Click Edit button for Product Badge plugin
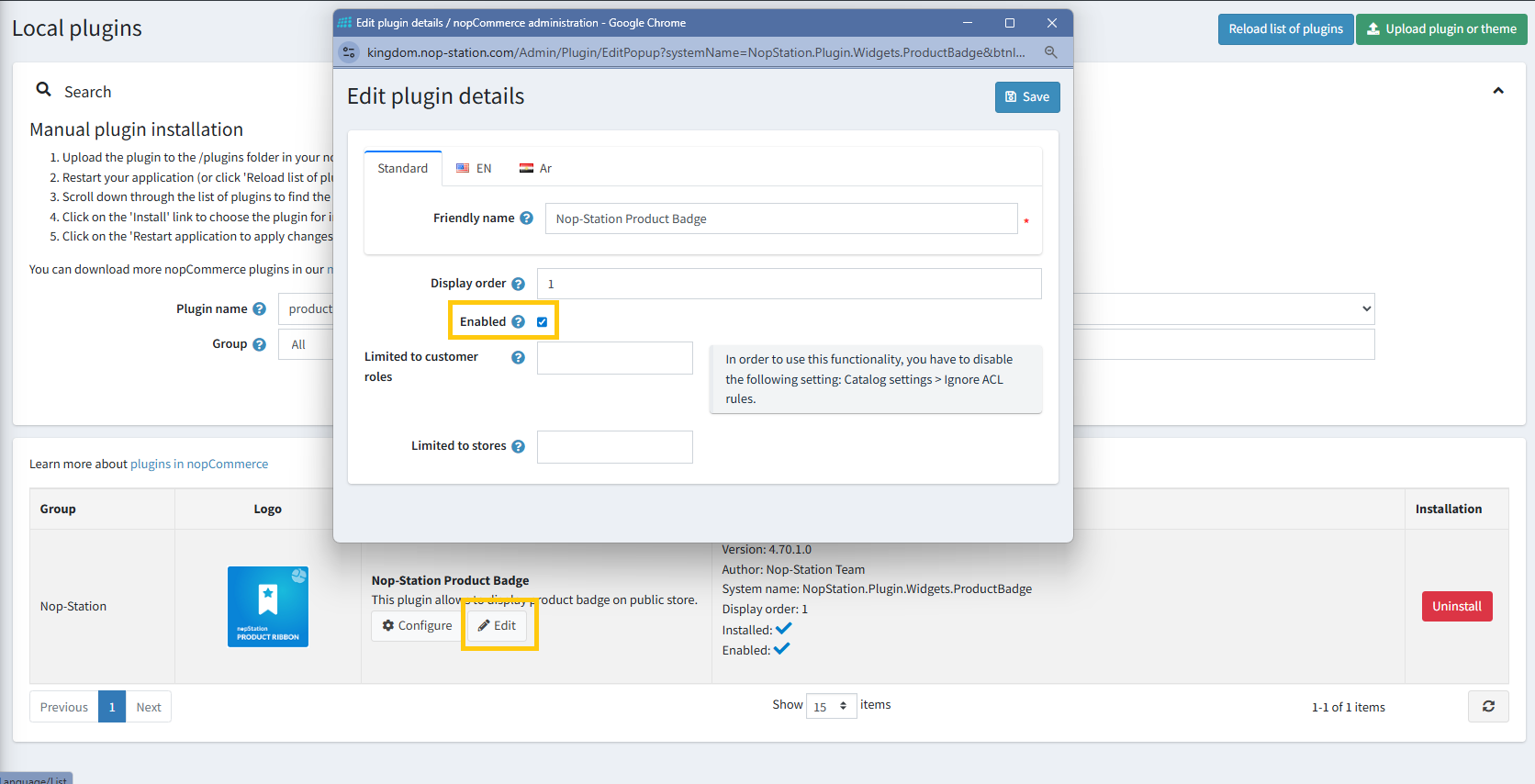Image resolution: width=1535 pixels, height=784 pixels. [498, 626]
